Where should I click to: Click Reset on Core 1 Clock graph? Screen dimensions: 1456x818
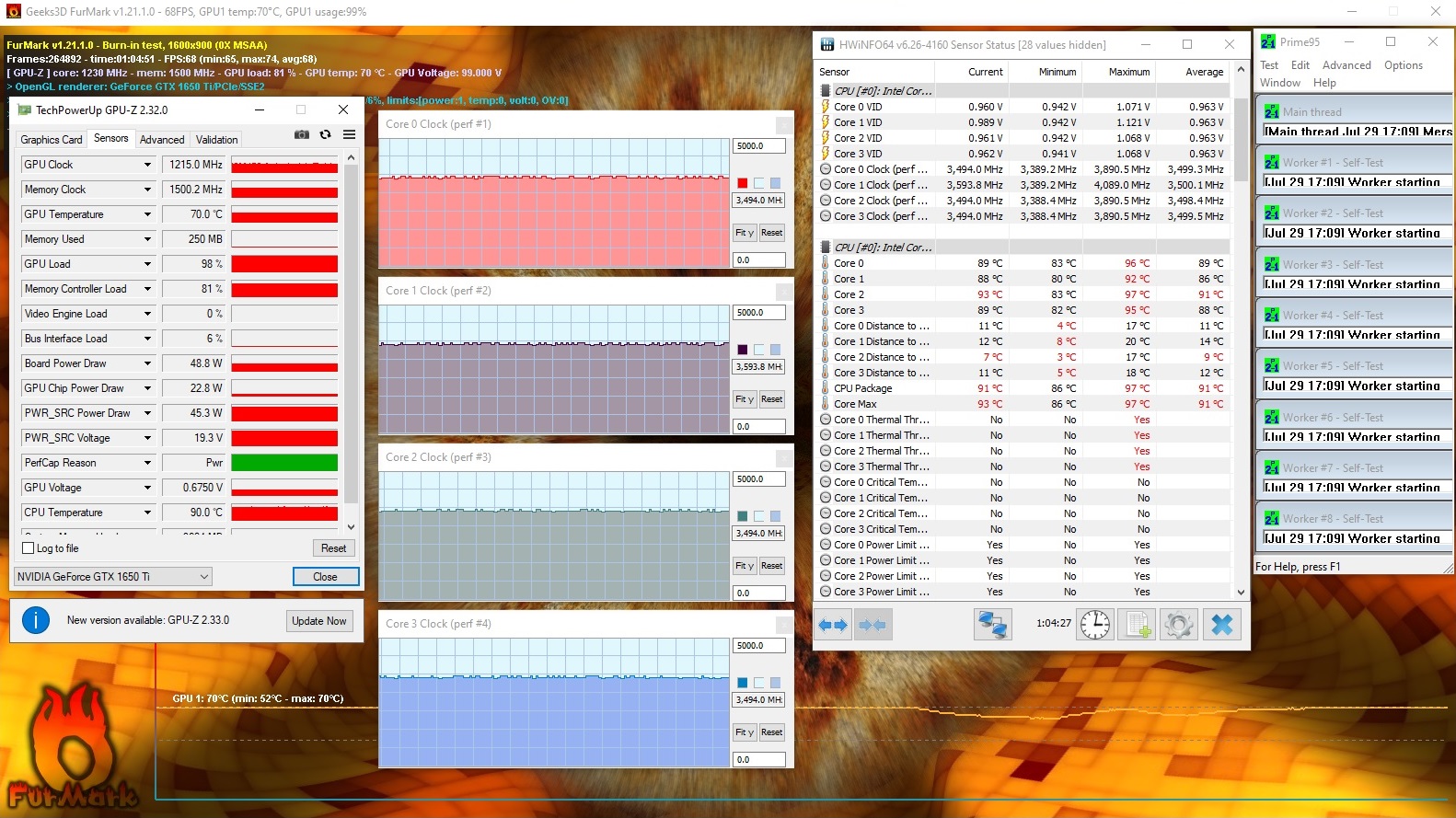pos(772,399)
